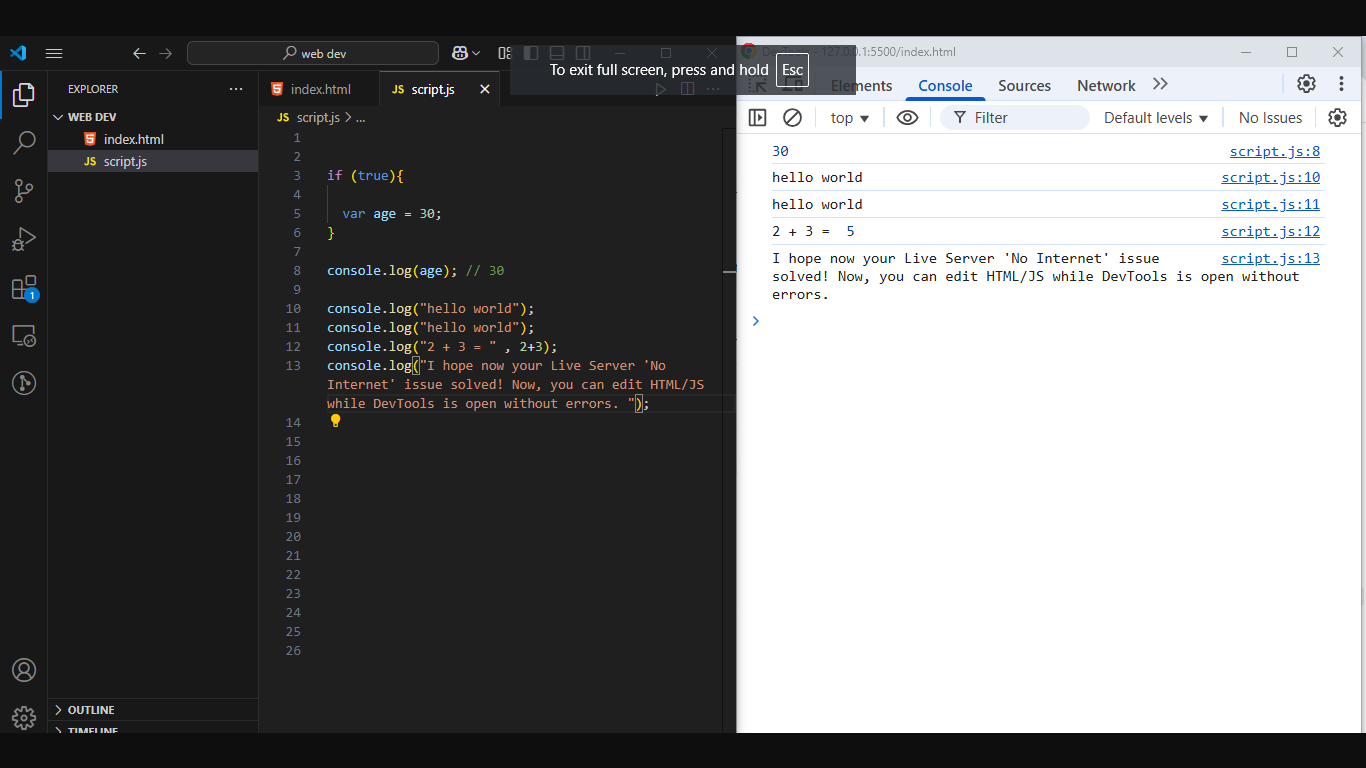Open the Extensions view with badge

[24, 288]
